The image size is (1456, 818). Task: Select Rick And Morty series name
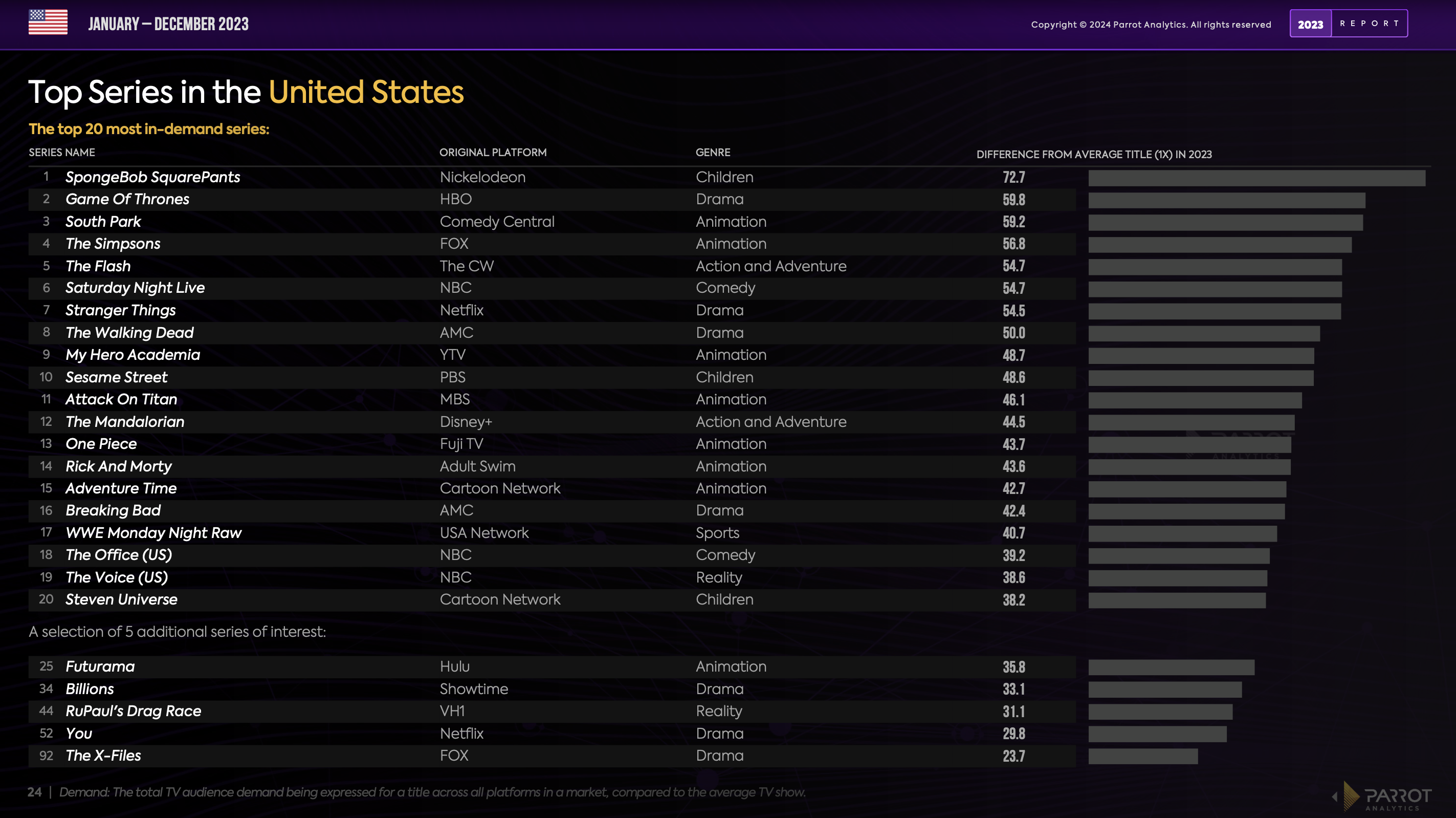click(x=119, y=467)
